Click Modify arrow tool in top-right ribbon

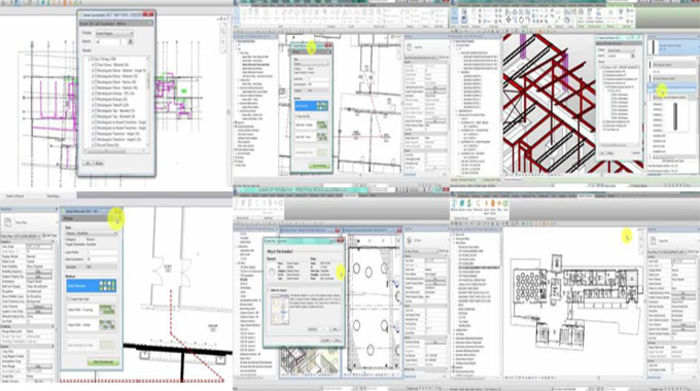click(x=455, y=15)
